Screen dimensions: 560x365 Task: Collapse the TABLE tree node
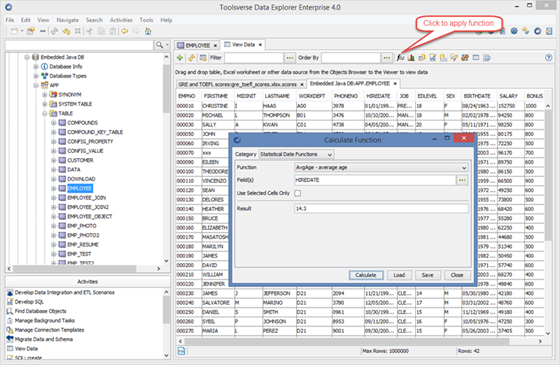tap(45, 114)
